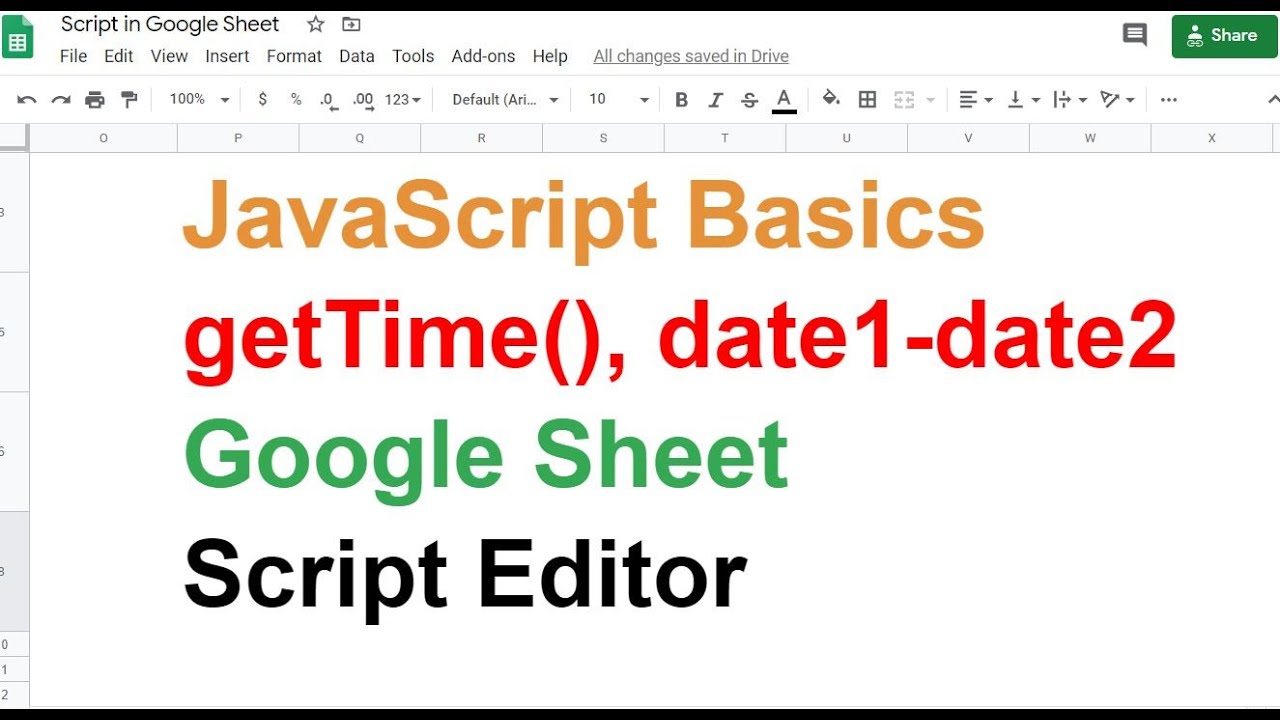1280x720 pixels.
Task: Star the Script in Google Sheet document
Action: click(315, 24)
